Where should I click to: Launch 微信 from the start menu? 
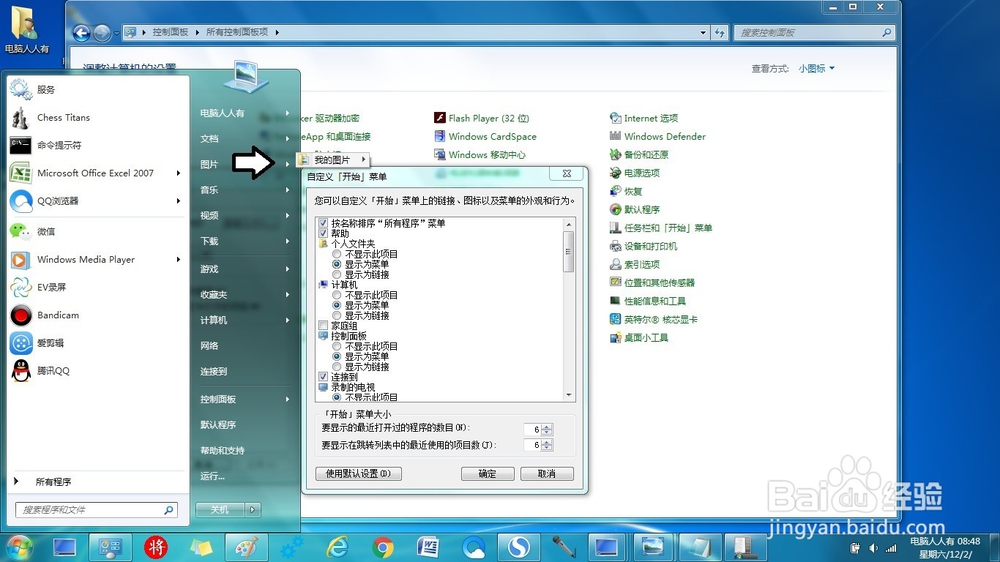click(x=46, y=232)
